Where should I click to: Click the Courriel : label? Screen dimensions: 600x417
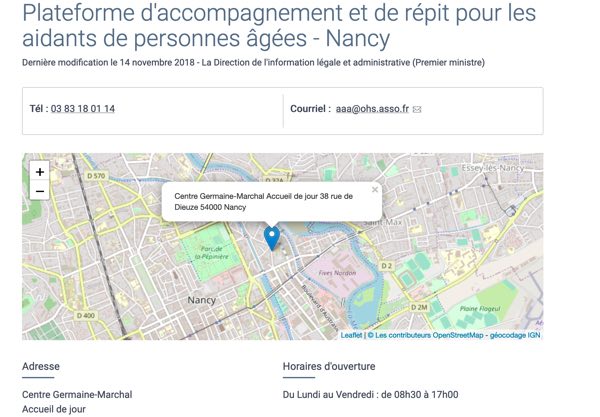(310, 109)
